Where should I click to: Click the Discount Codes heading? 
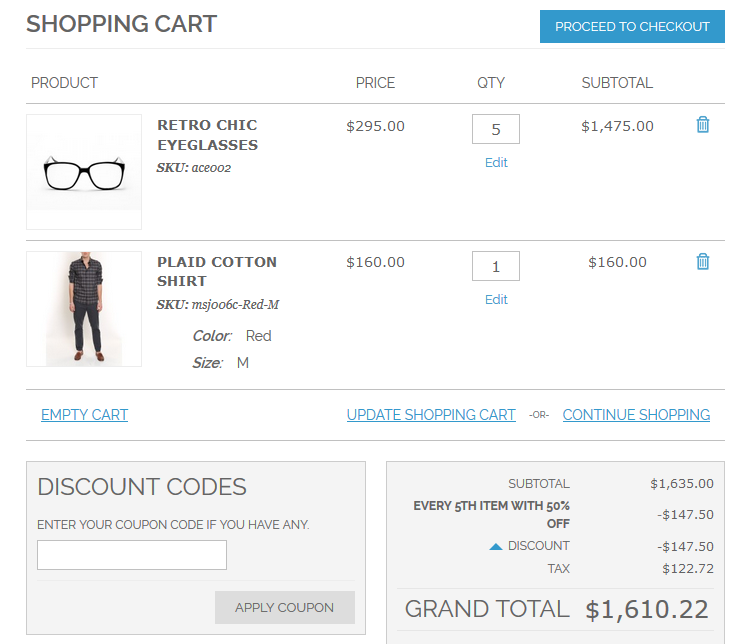coord(142,487)
